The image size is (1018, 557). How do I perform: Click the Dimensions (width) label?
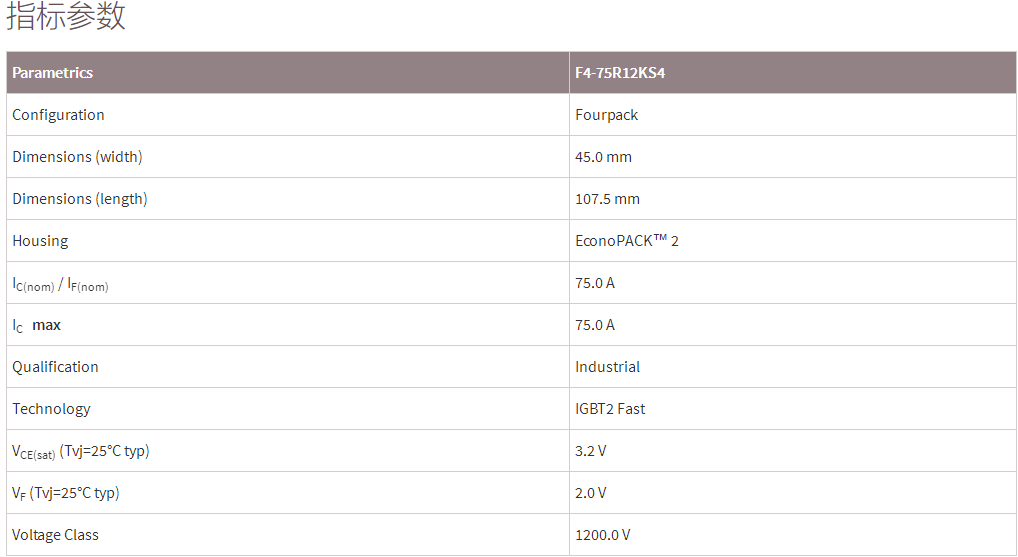[x=77, y=157]
